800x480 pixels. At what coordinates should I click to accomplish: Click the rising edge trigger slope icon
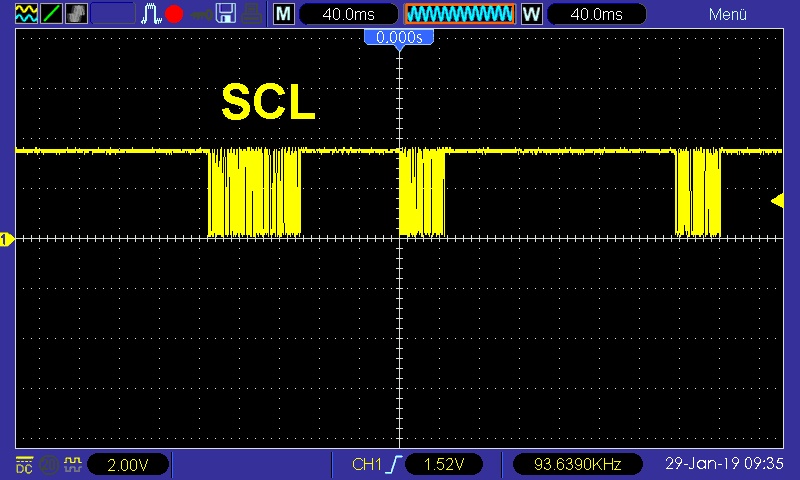coord(395,464)
